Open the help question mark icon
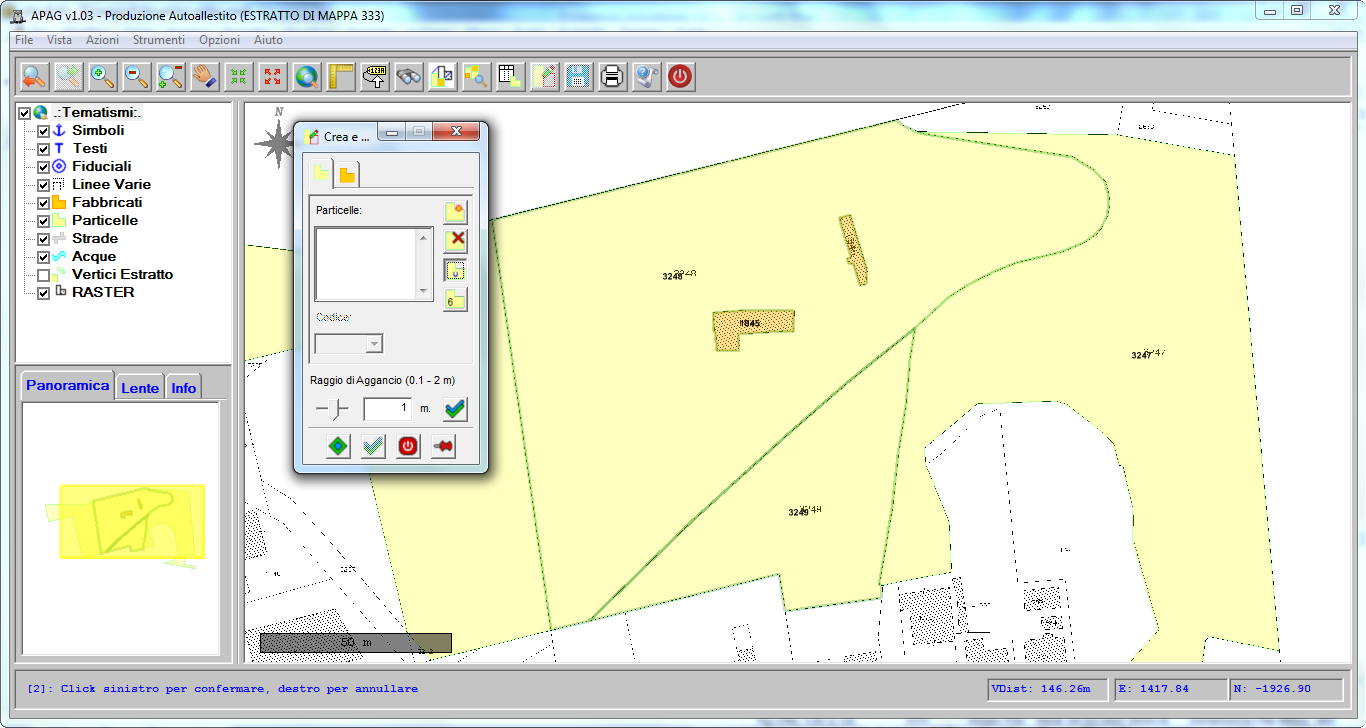 coord(647,76)
